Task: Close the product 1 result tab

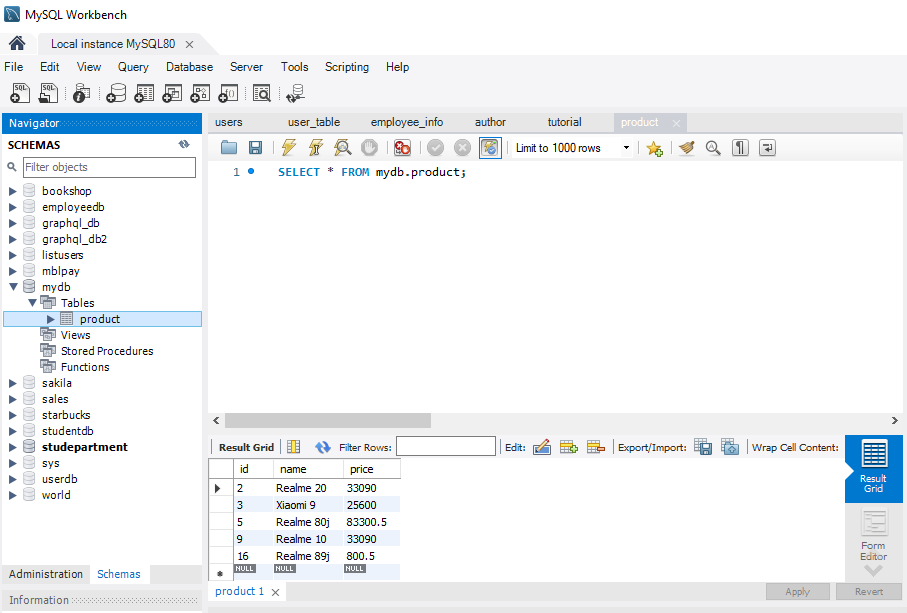Action: coord(275,592)
